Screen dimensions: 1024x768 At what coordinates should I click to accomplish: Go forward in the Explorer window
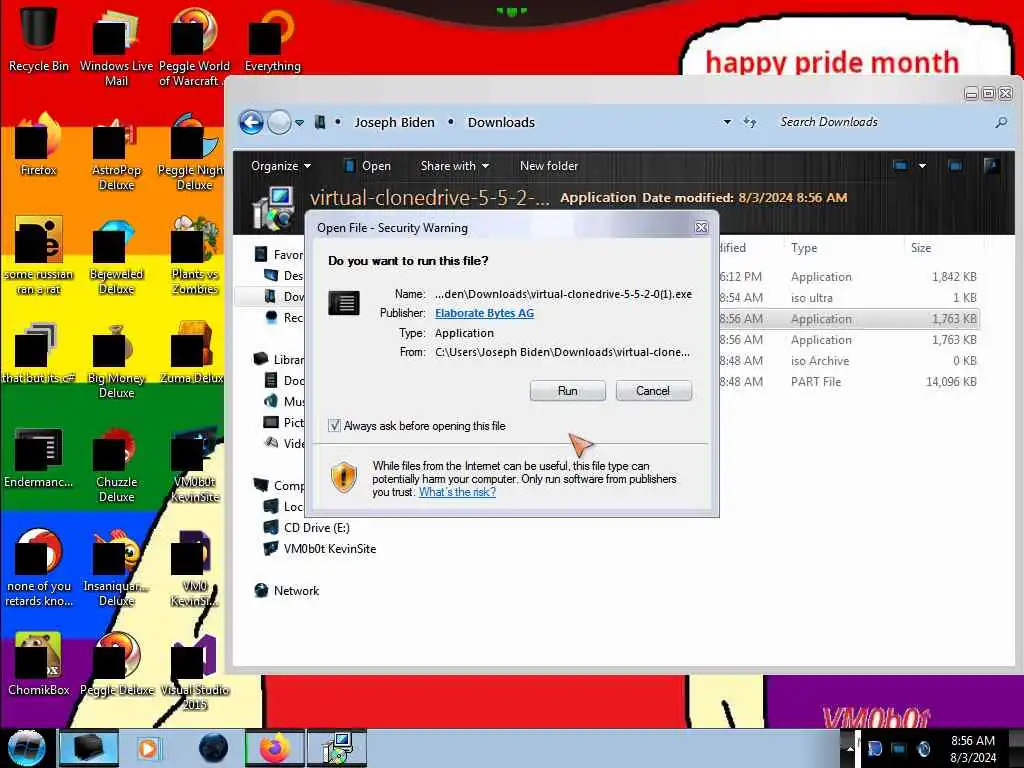[280, 122]
